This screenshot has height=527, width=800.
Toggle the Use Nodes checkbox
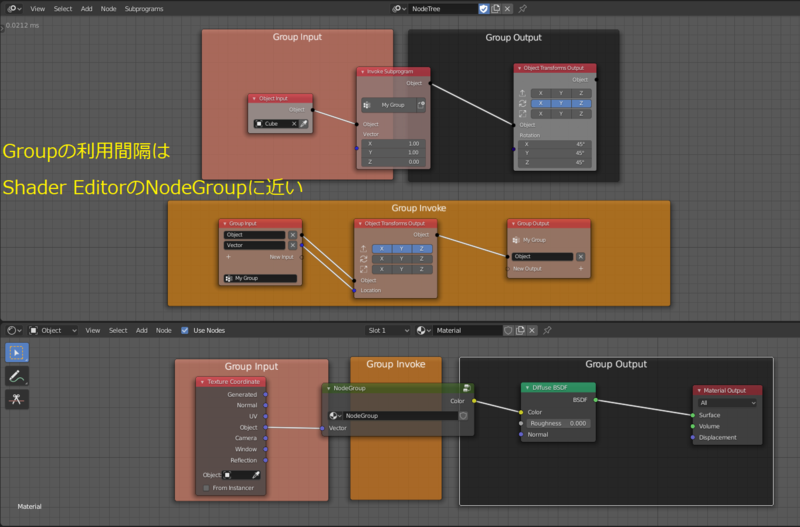pos(185,331)
